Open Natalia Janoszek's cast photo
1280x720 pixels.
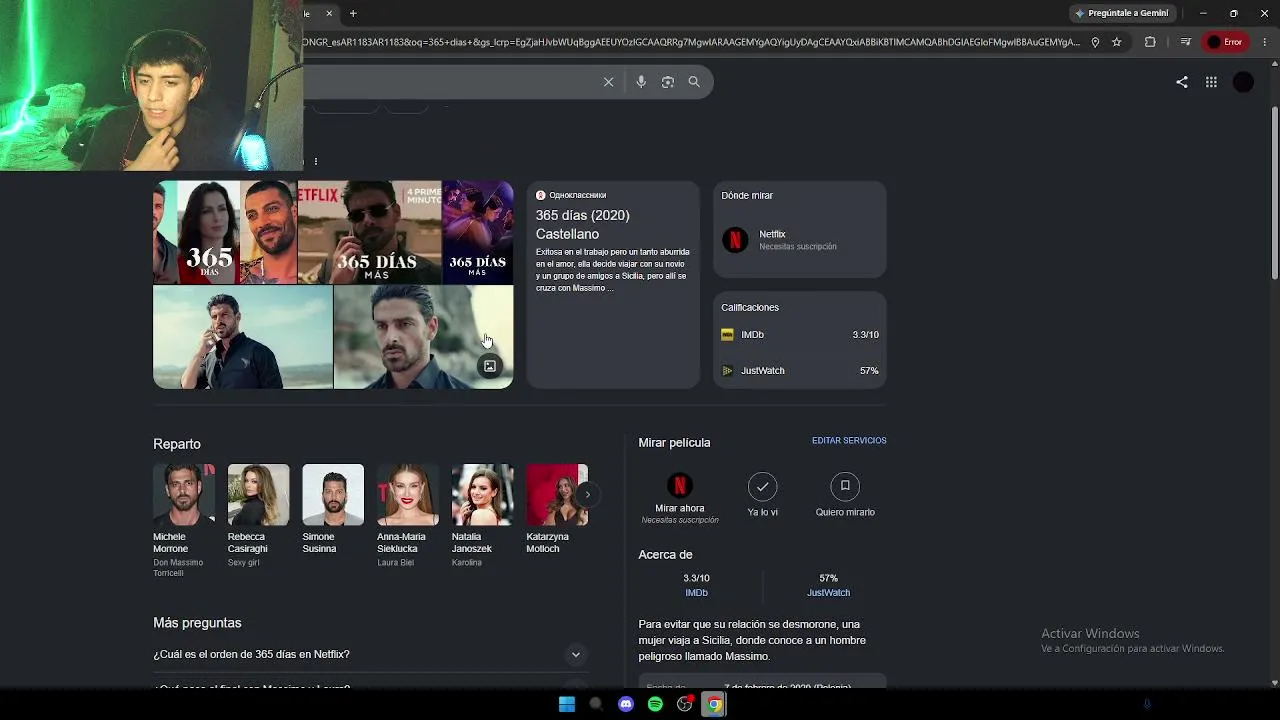pyautogui.click(x=483, y=495)
